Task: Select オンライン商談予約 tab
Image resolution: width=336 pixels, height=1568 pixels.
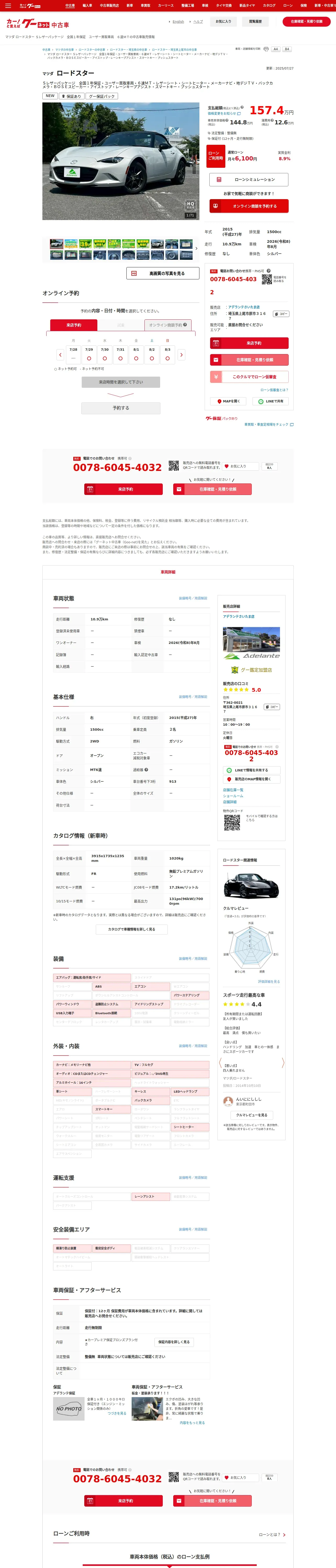Action: 168,325
